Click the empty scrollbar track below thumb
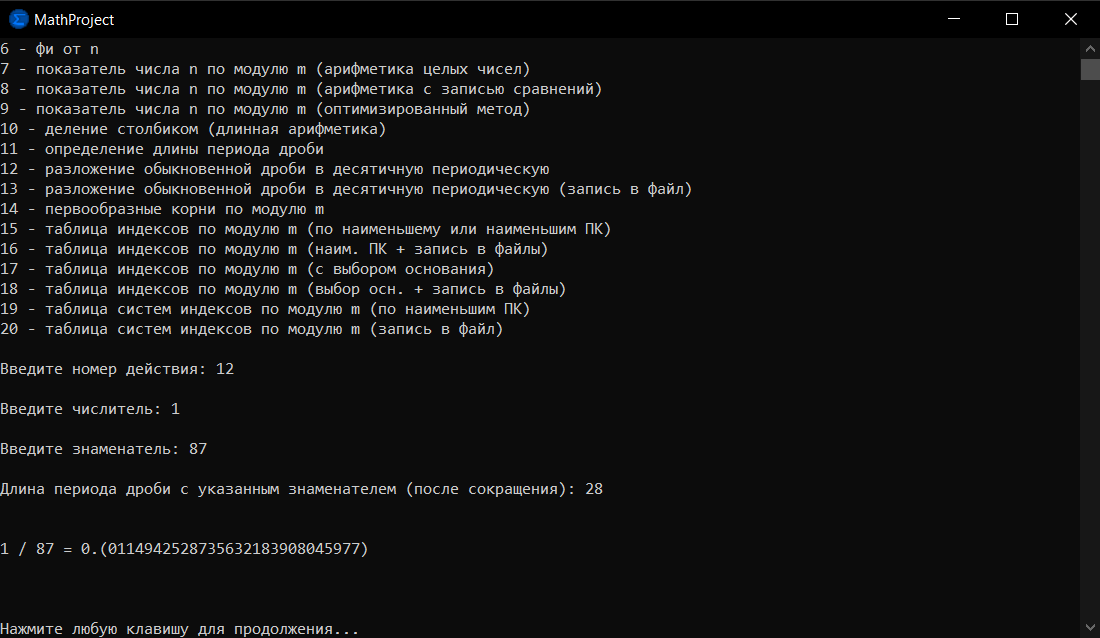 pos(1090,350)
